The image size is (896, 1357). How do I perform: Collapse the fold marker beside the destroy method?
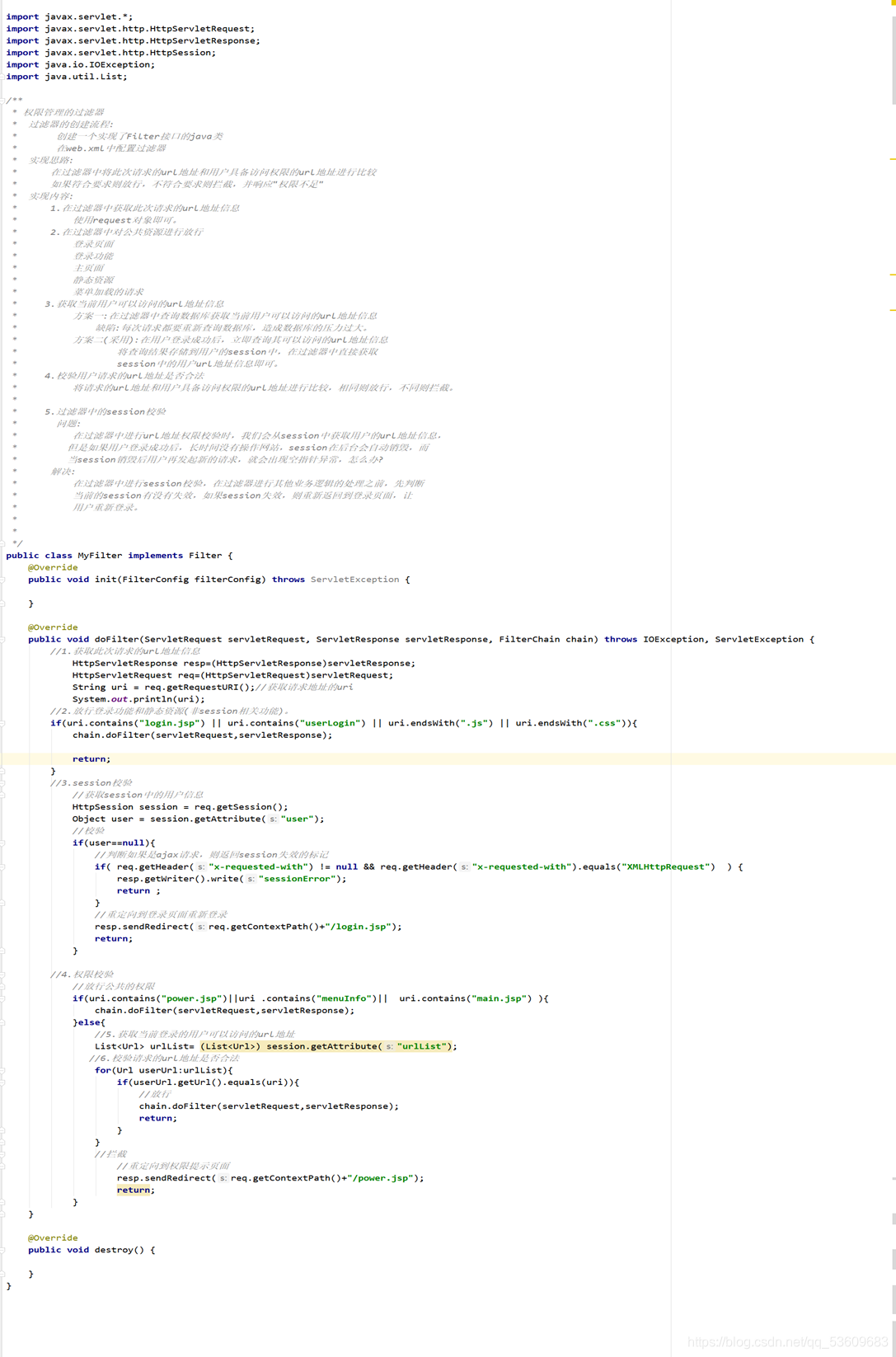(2, 1251)
